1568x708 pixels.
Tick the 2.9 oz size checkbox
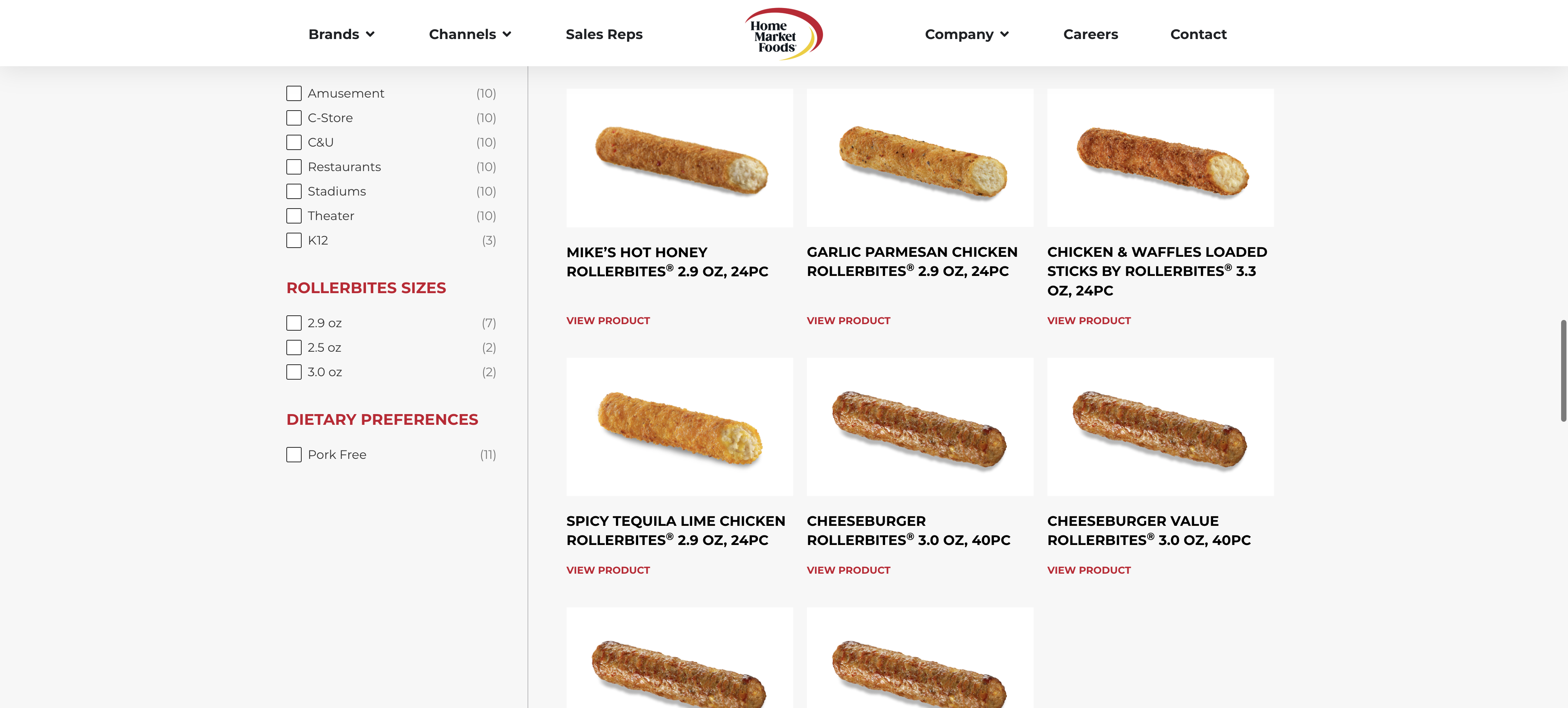[x=294, y=323]
